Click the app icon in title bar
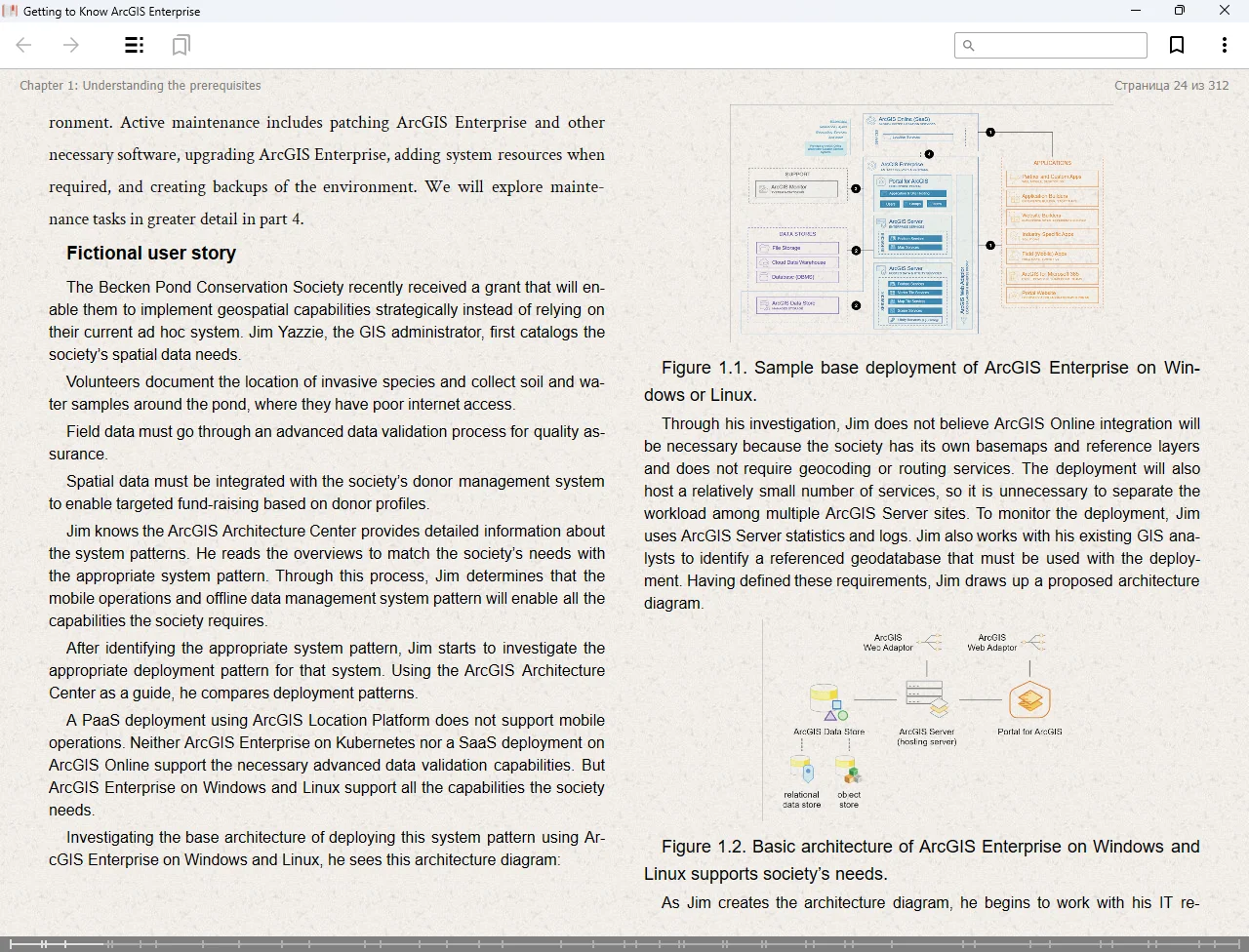Viewport: 1249px width, 952px height. [11, 11]
